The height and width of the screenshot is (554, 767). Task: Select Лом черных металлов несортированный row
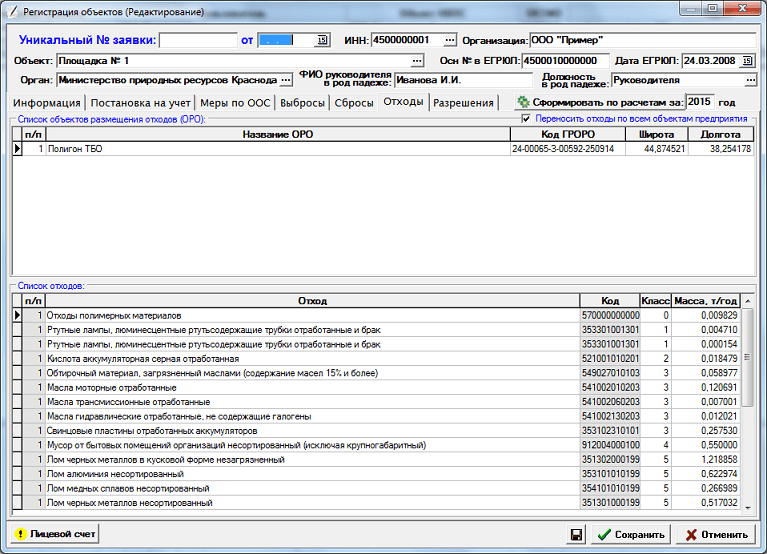(x=376, y=503)
